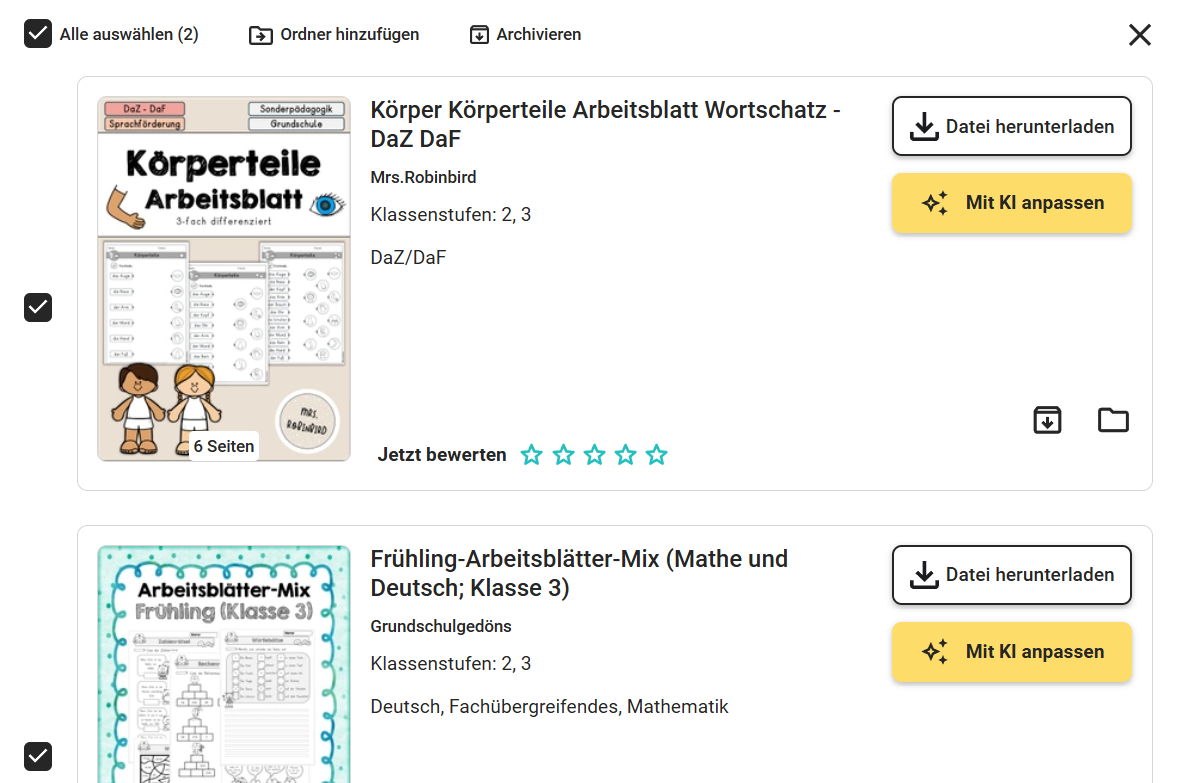Uncheck the Frühling-Arbeitsblätter-Mix item checkbox
Screen dimensions: 1191x783
[x=38, y=756]
